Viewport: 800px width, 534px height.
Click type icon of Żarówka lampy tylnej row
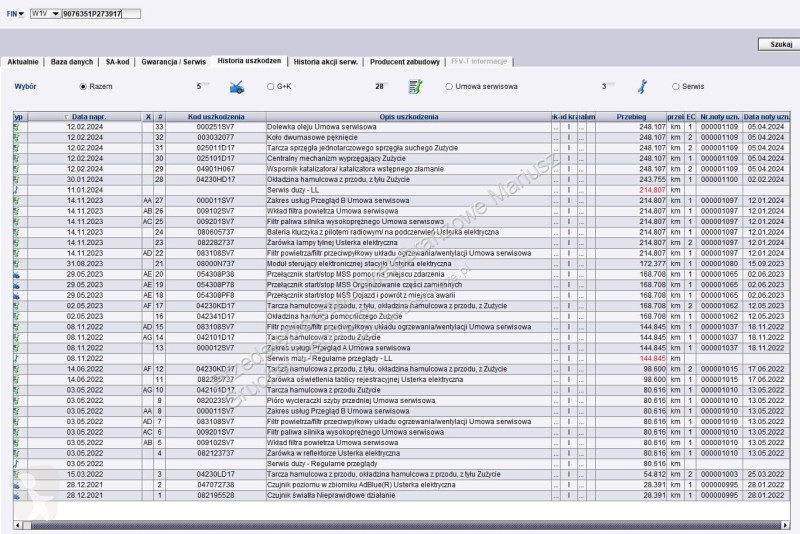pyautogui.click(x=16, y=243)
